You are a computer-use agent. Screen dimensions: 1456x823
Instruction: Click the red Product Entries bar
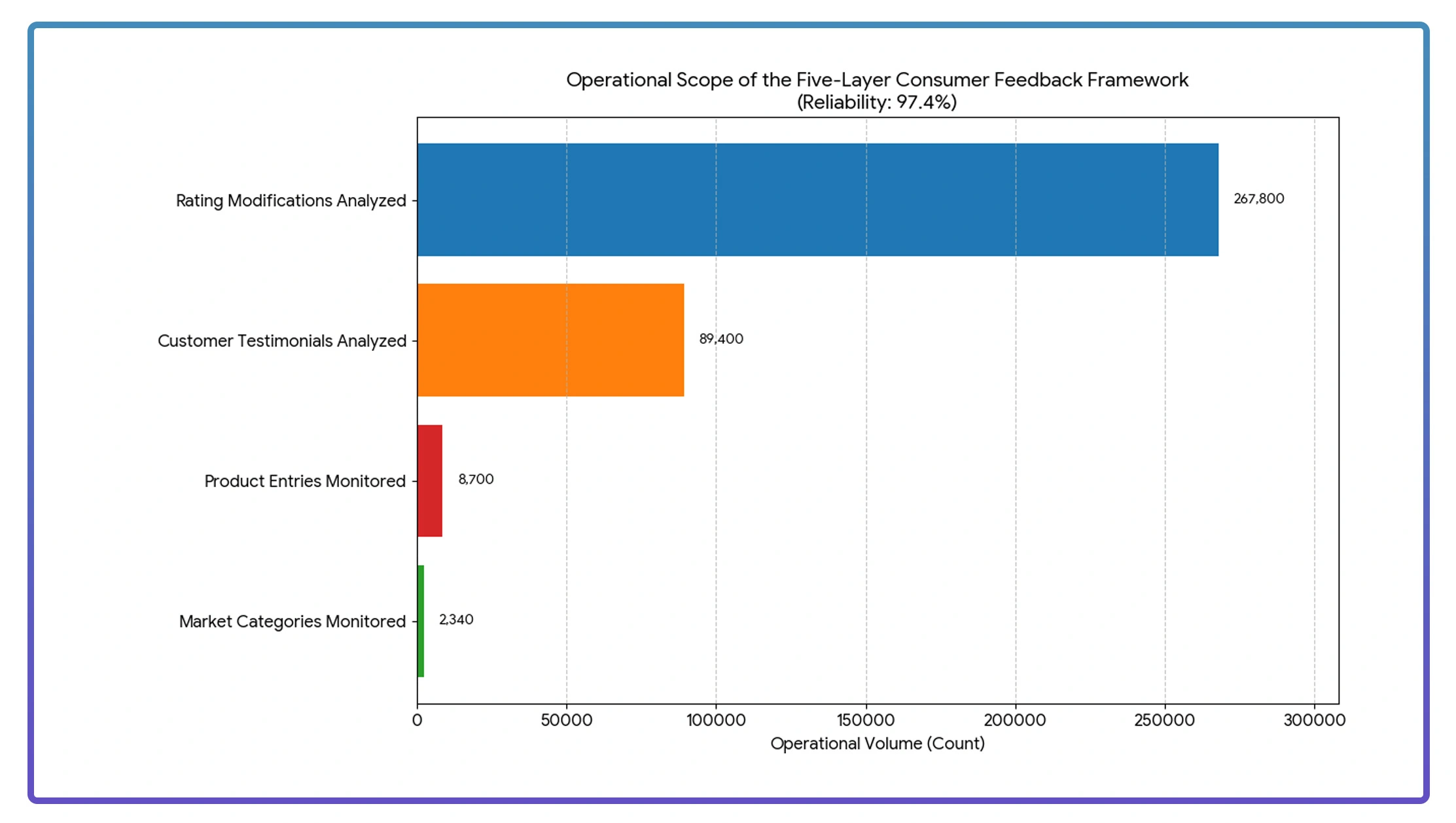pos(430,481)
